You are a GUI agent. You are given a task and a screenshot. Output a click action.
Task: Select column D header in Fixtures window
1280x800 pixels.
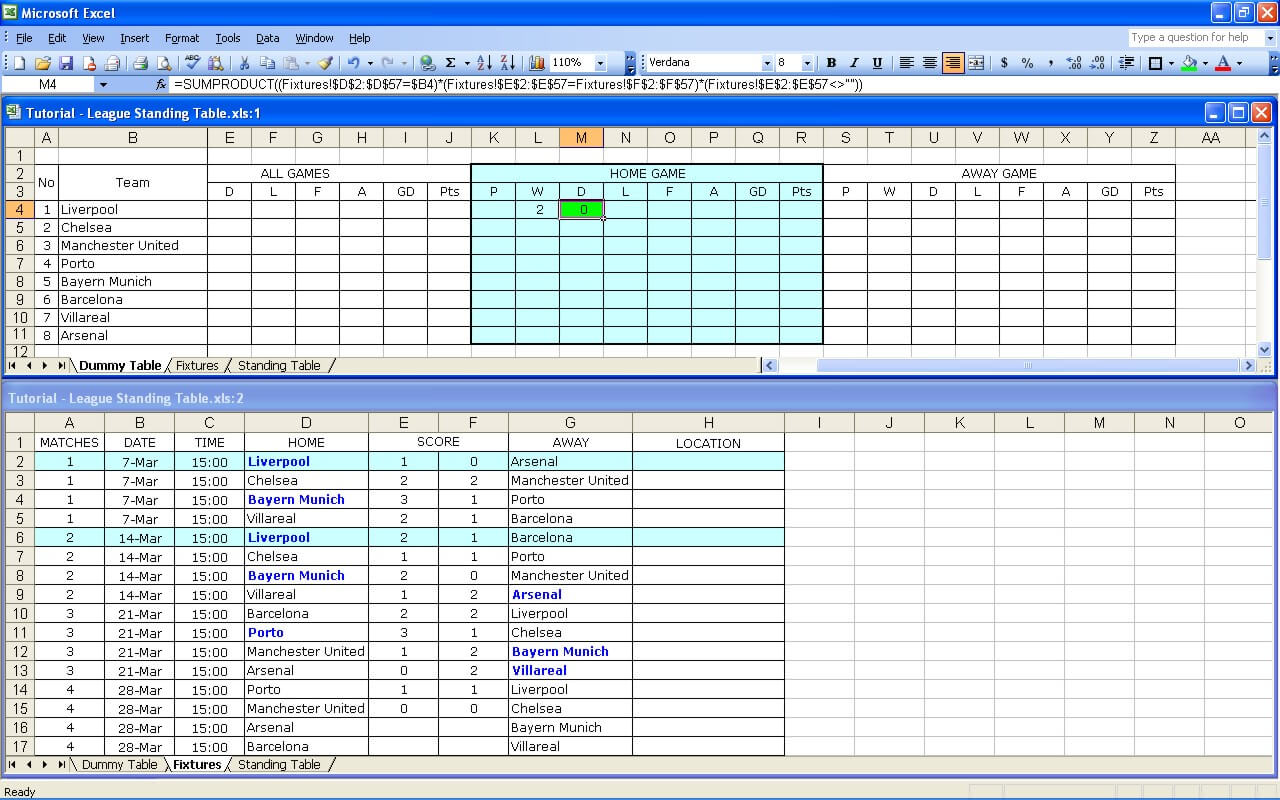click(x=306, y=423)
